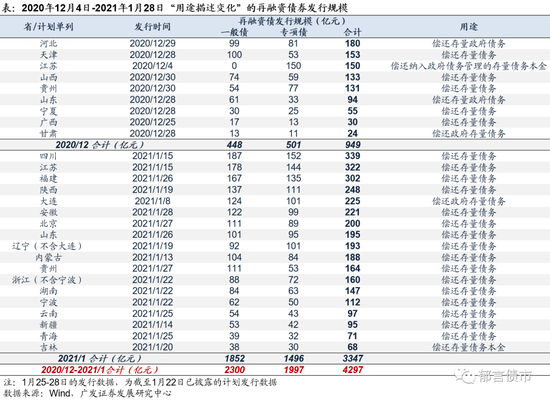Select the date 2020/12/29 for 河北
Image resolution: width=550 pixels, height=400 pixels.
click(153, 44)
